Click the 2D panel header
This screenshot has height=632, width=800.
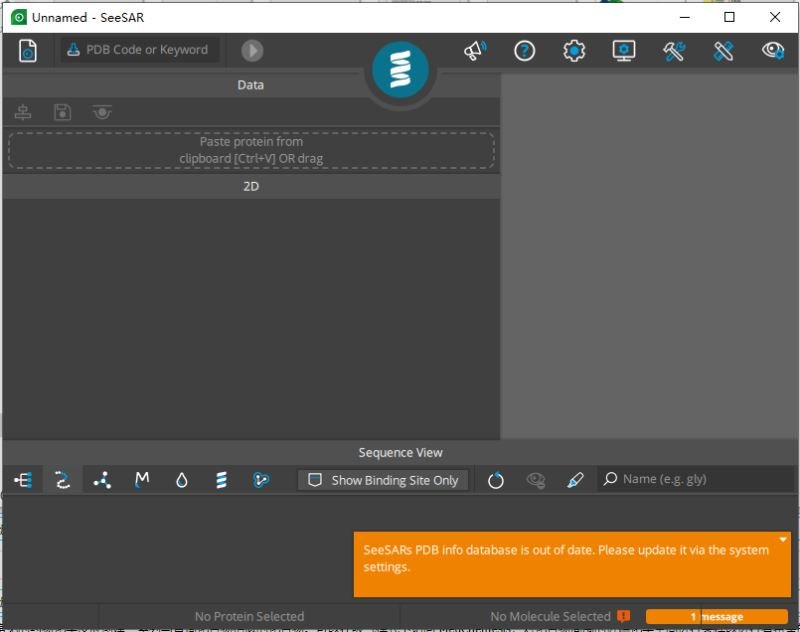tap(251, 186)
